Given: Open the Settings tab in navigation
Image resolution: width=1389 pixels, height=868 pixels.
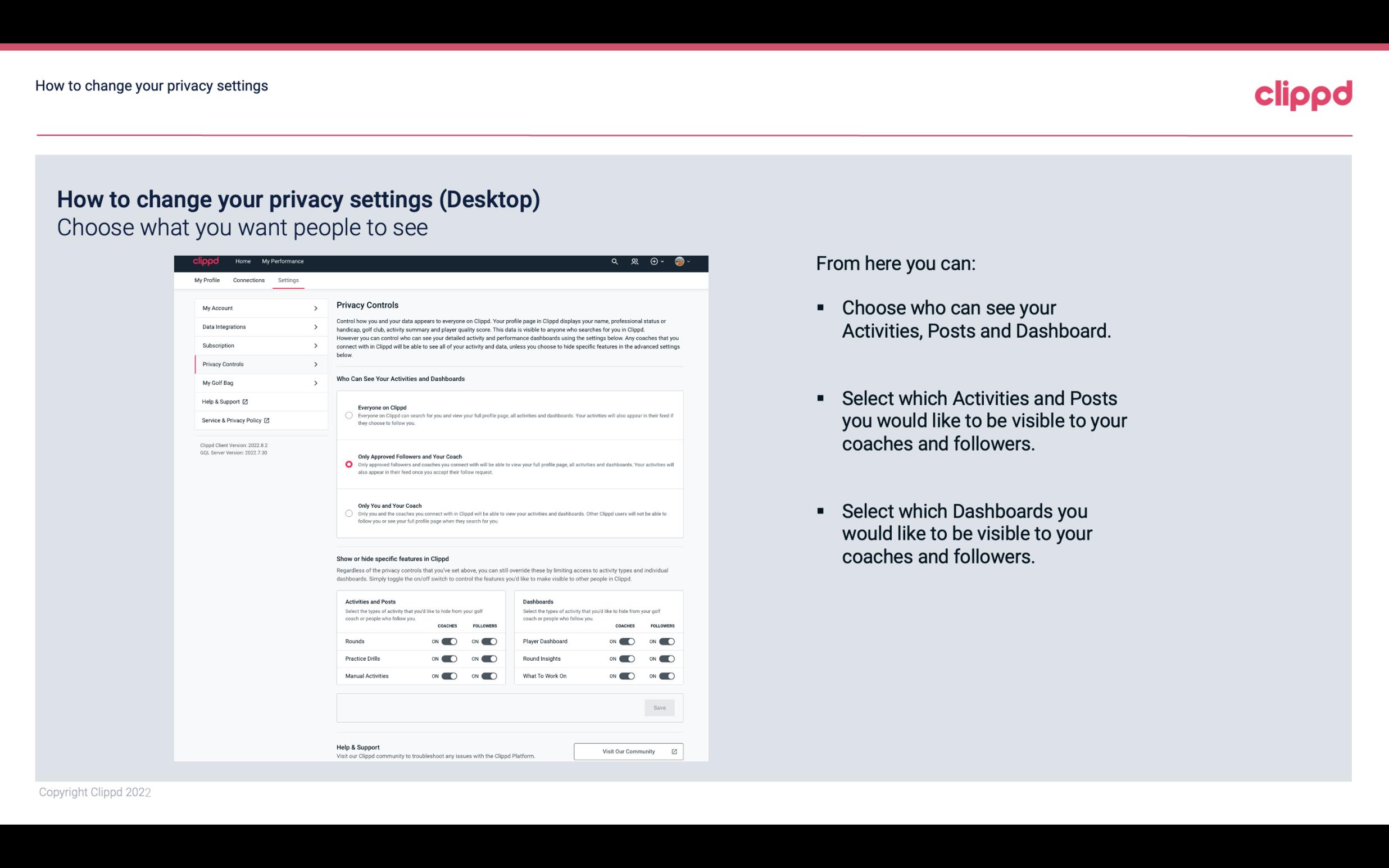Looking at the screenshot, I should point(287,280).
